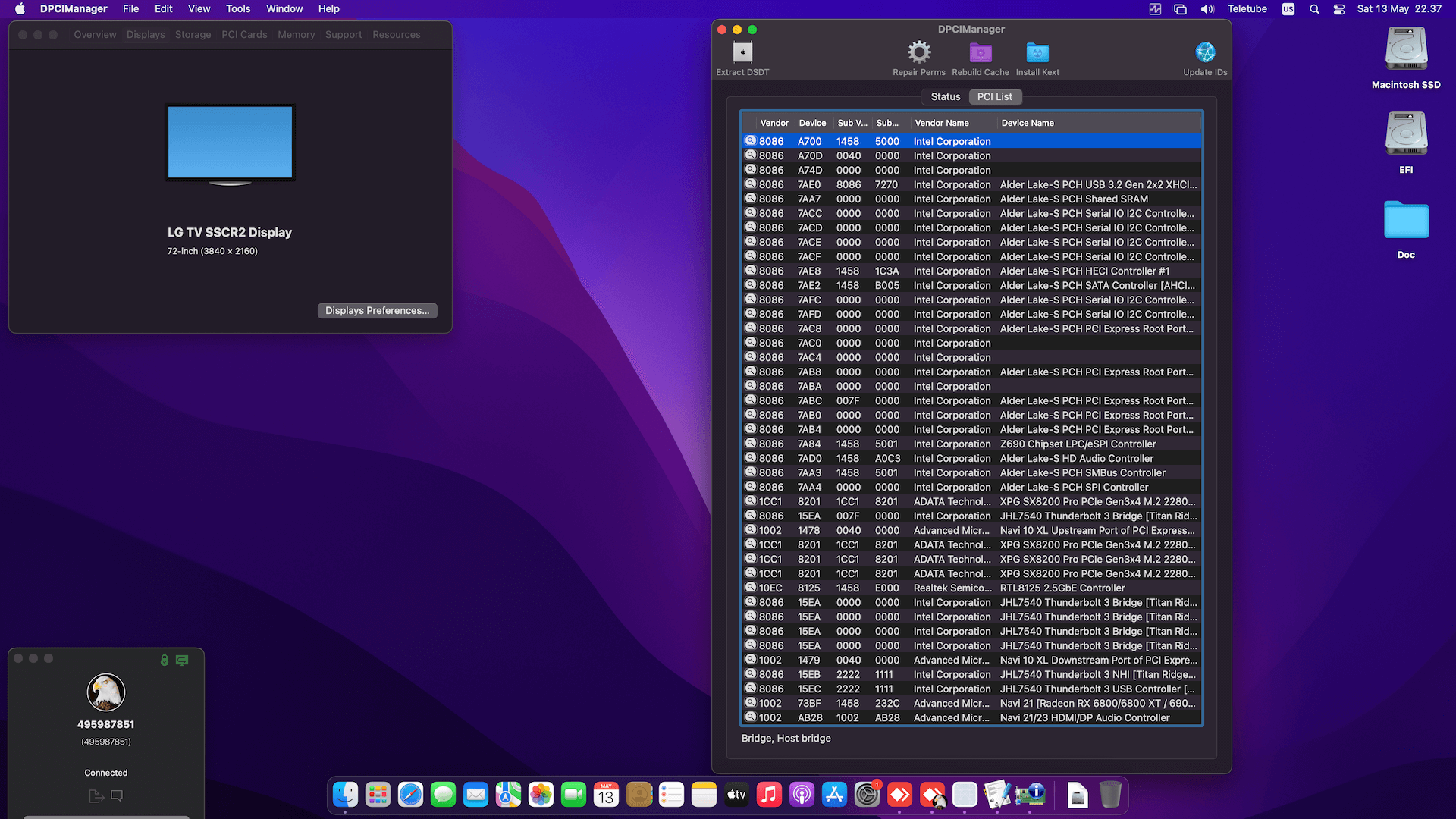Open the Help menu
The width and height of the screenshot is (1456, 819).
328,9
